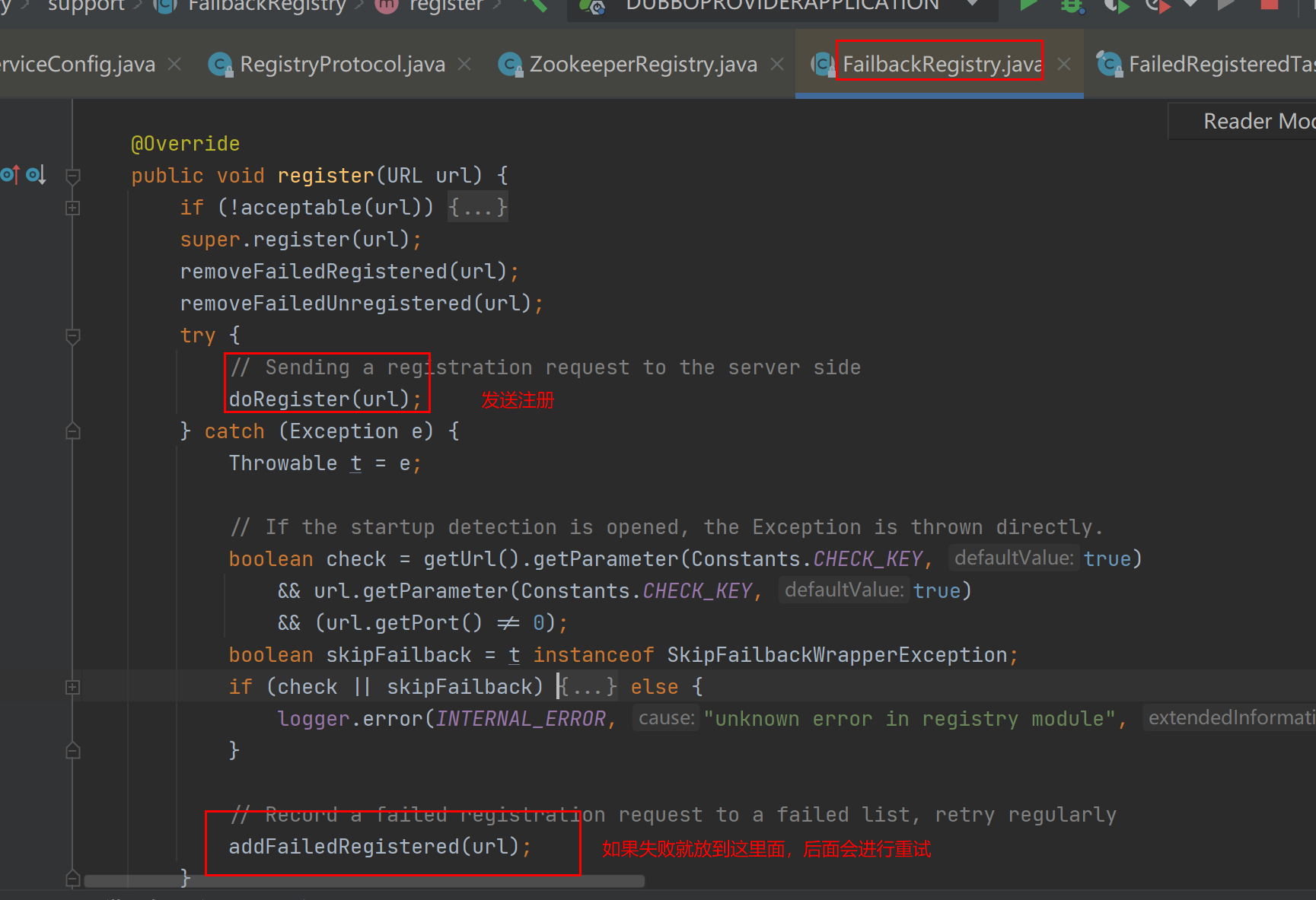Image resolution: width=1316 pixels, height=900 pixels.
Task: Open the ZookeeperRegistry.java tab
Action: 643,64
